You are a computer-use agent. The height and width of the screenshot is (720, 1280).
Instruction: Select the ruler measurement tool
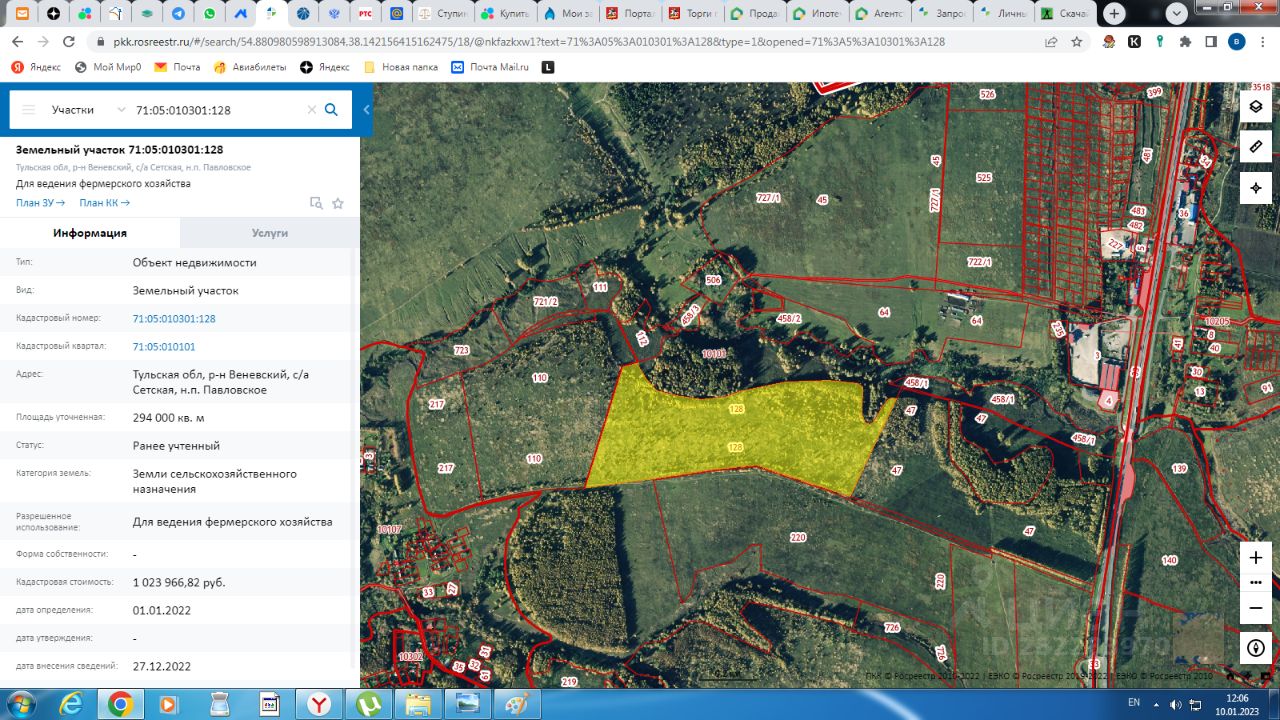pos(1256,147)
